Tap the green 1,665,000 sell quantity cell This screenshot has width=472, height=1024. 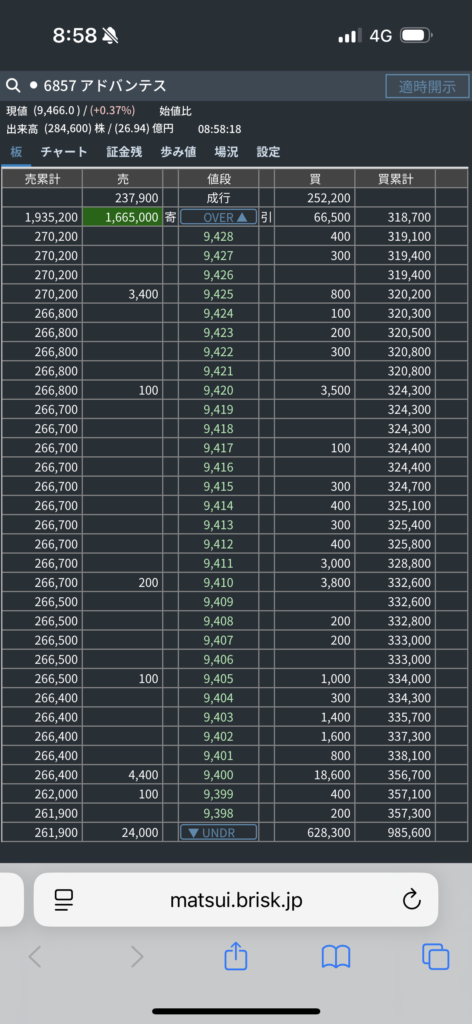[122, 217]
